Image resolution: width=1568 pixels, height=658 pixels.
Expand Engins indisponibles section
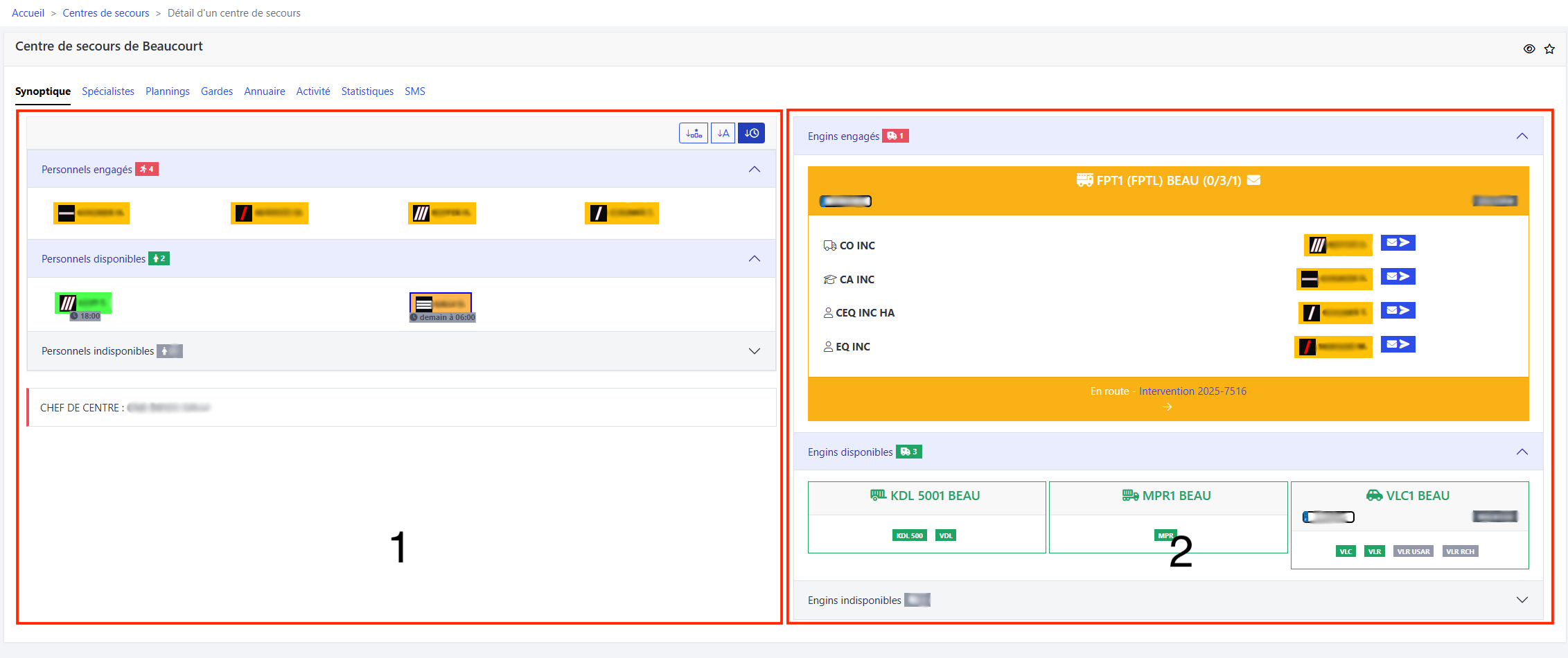point(1522,600)
